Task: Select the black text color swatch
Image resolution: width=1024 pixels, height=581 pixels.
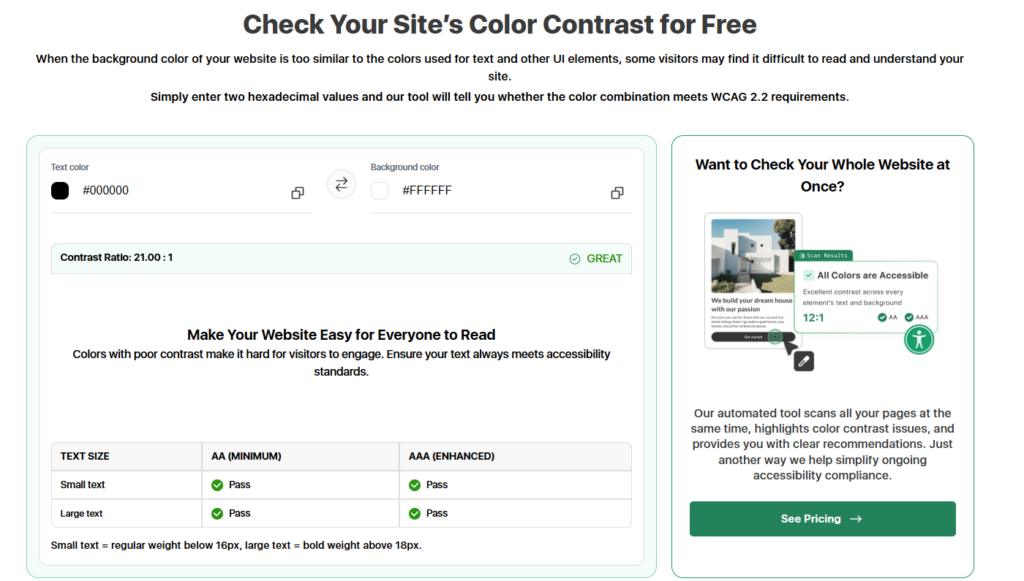Action: [59, 190]
